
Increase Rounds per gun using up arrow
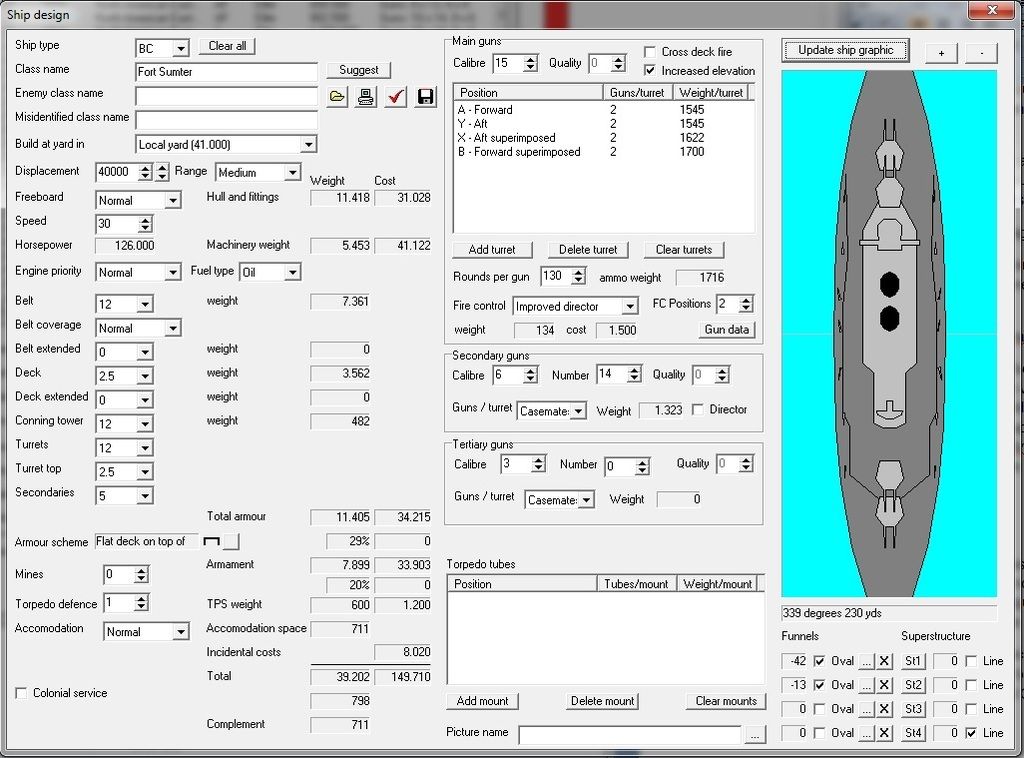point(579,272)
